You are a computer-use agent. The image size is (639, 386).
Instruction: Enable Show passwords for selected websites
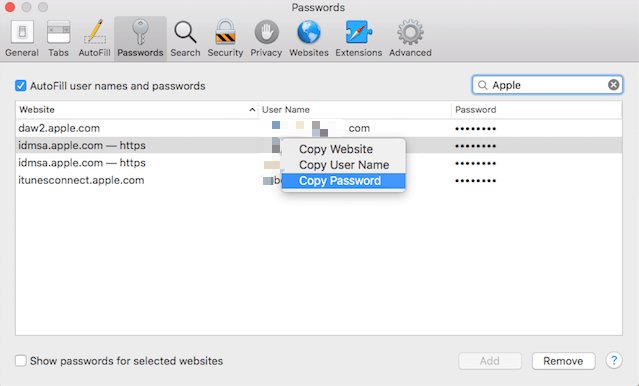click(x=20, y=361)
